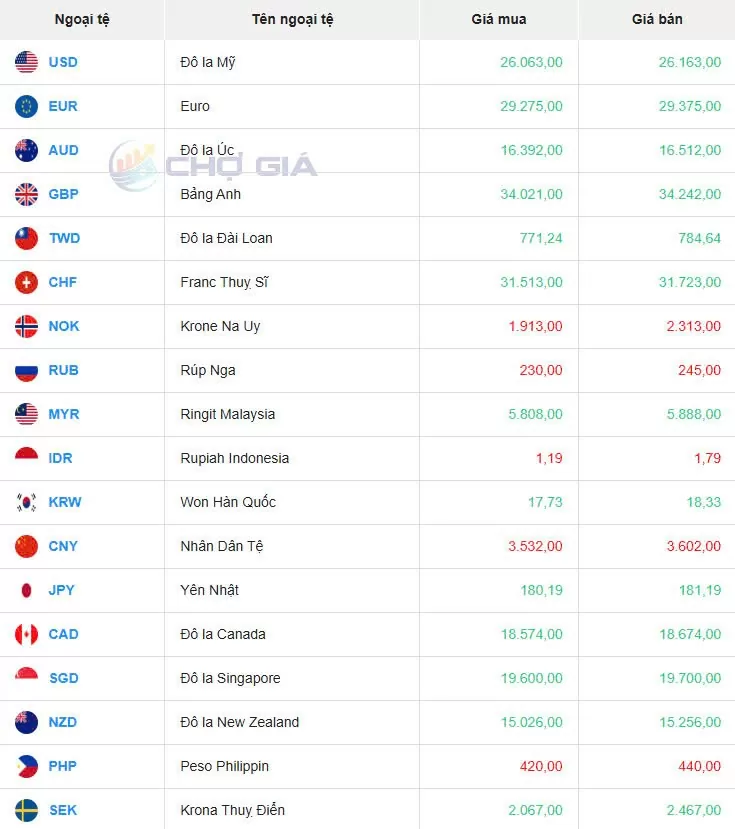Viewport: 735px width, 829px height.
Task: Click the European Union flag icon
Action: [26, 106]
